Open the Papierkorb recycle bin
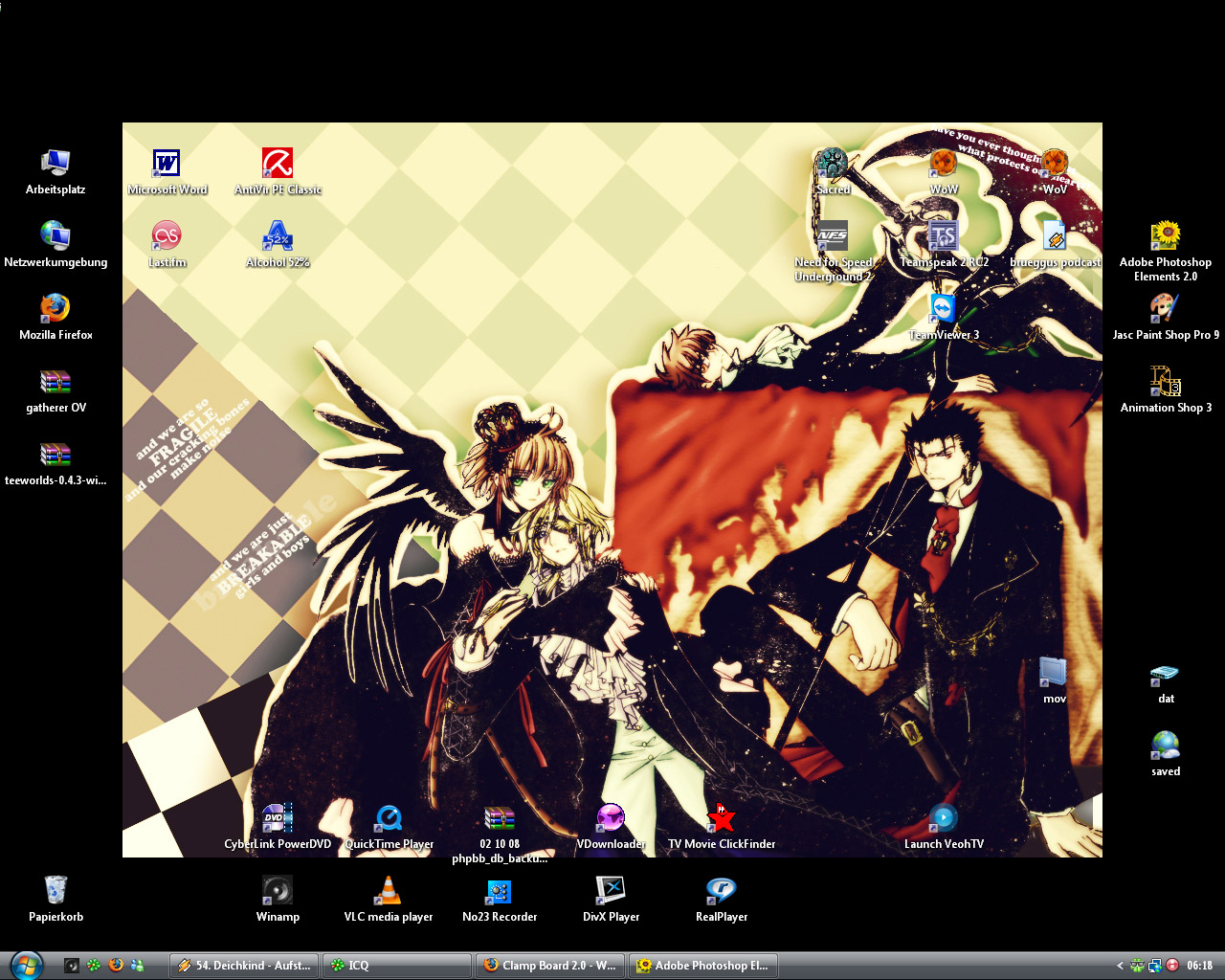The height and width of the screenshot is (980, 1225). coord(56,891)
